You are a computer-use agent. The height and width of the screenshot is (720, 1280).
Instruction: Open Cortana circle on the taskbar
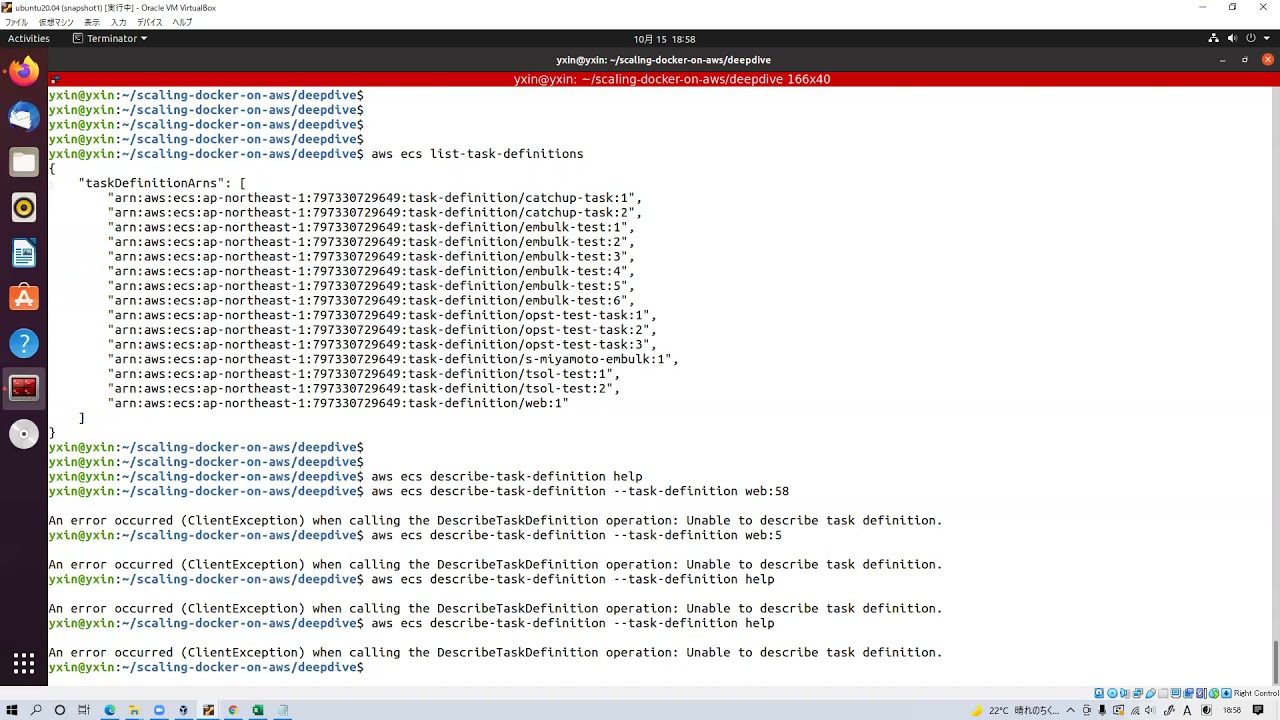pos(60,710)
